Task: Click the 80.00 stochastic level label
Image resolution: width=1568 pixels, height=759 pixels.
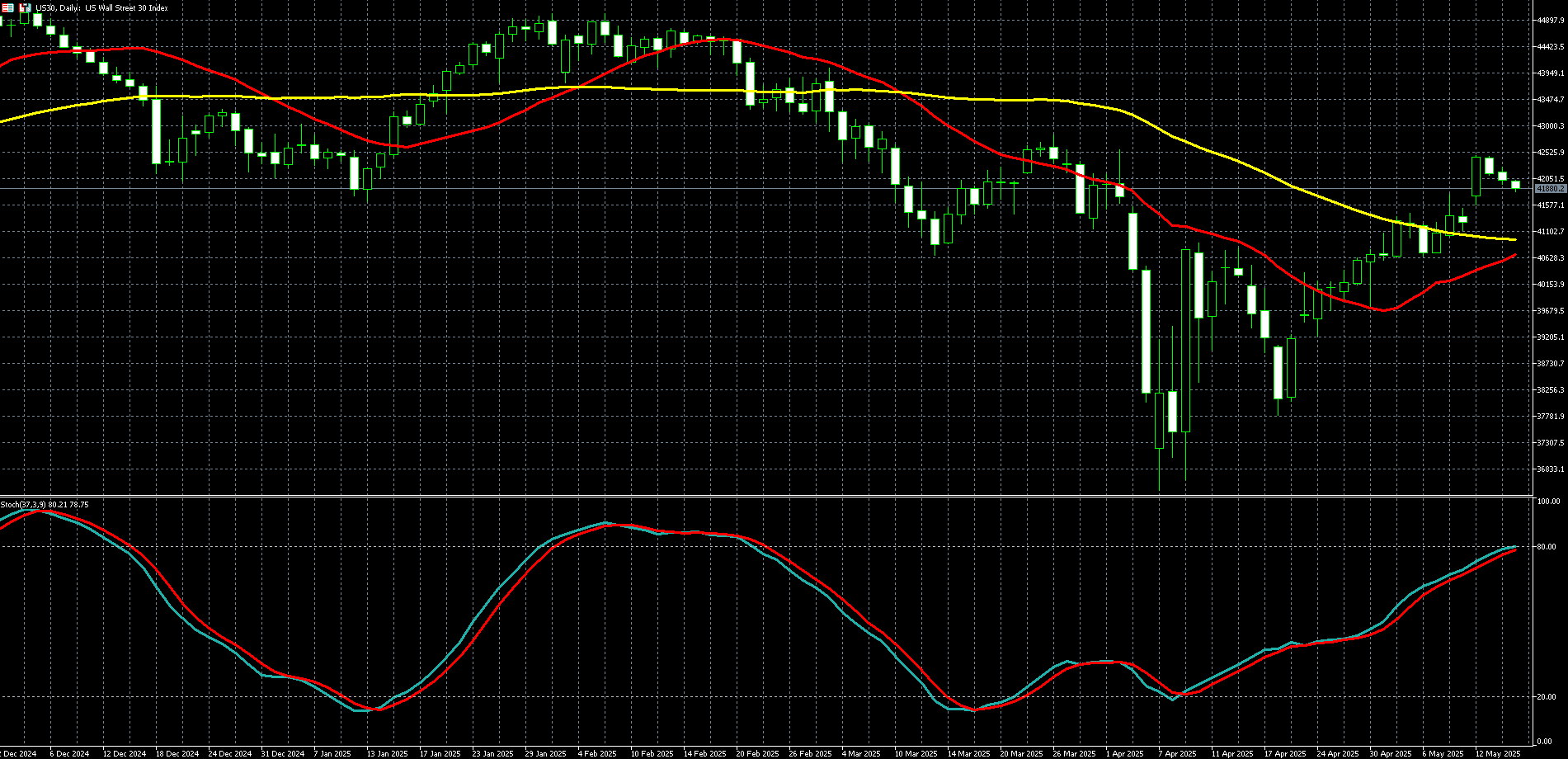Action: (x=1547, y=547)
